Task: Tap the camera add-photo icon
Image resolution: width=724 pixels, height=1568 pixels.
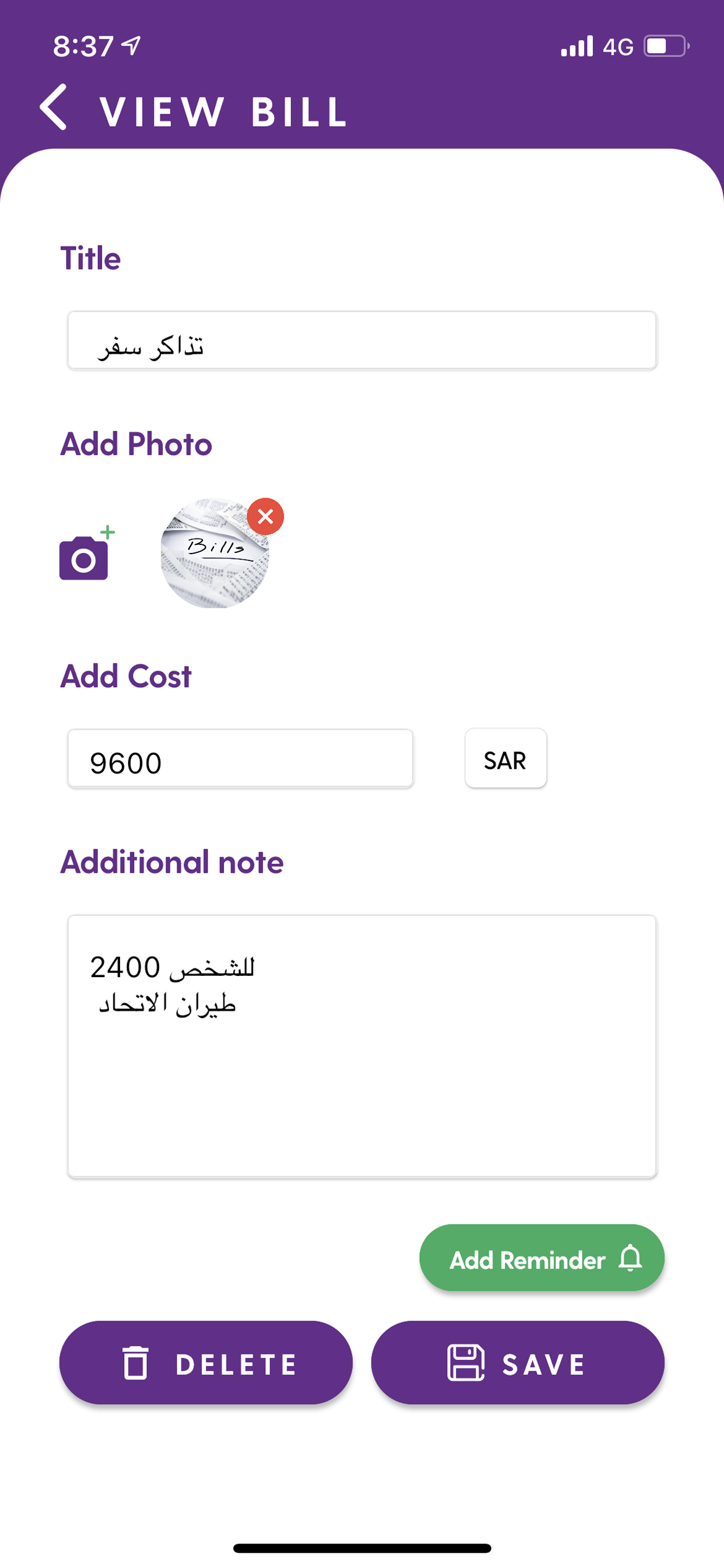Action: [86, 552]
